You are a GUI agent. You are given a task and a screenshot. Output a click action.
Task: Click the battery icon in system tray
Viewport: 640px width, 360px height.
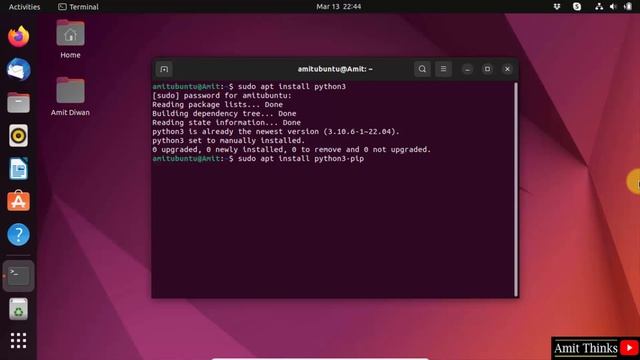[x=628, y=7]
